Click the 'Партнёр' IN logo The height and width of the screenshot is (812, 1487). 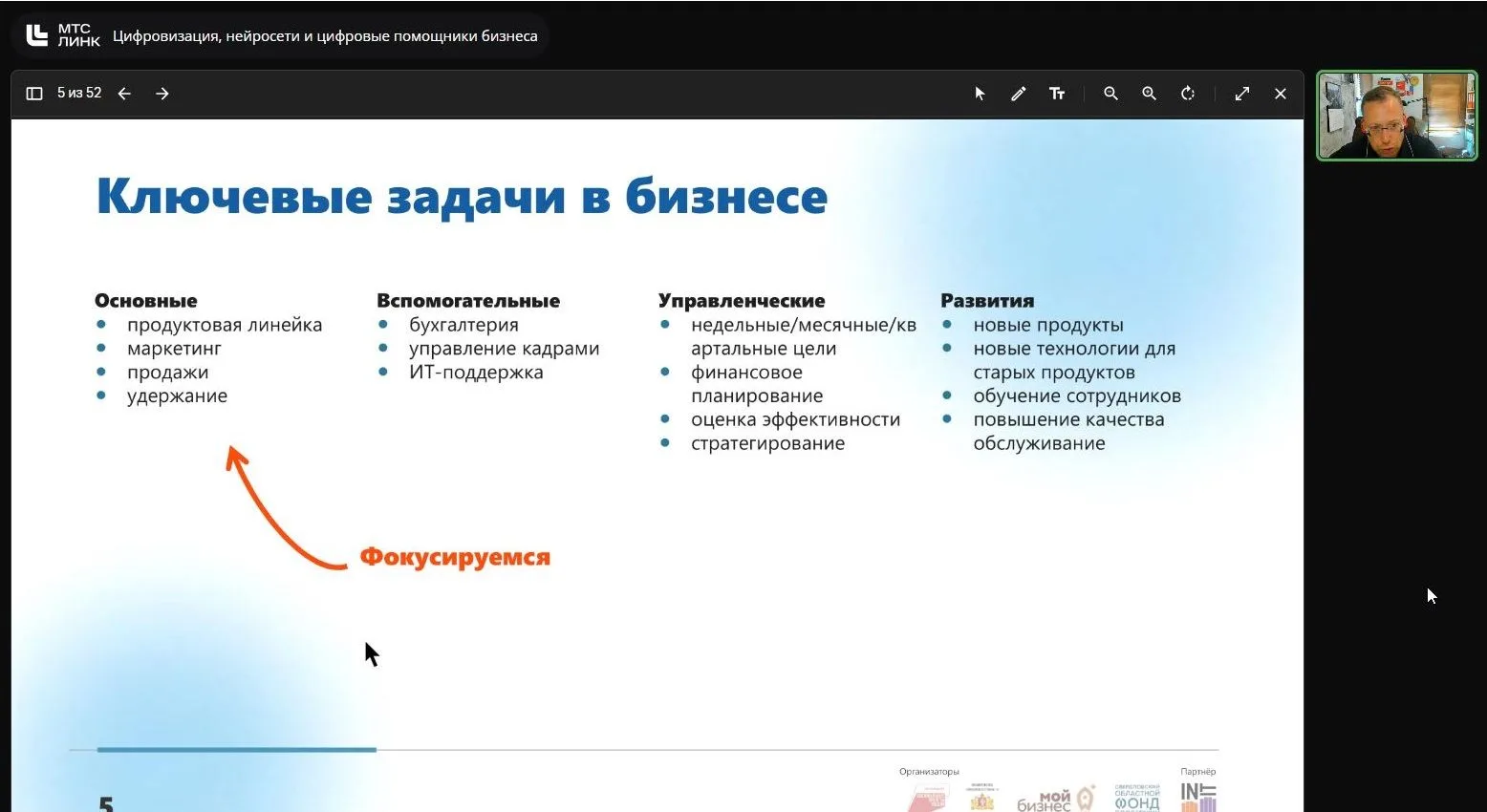[x=1198, y=797]
